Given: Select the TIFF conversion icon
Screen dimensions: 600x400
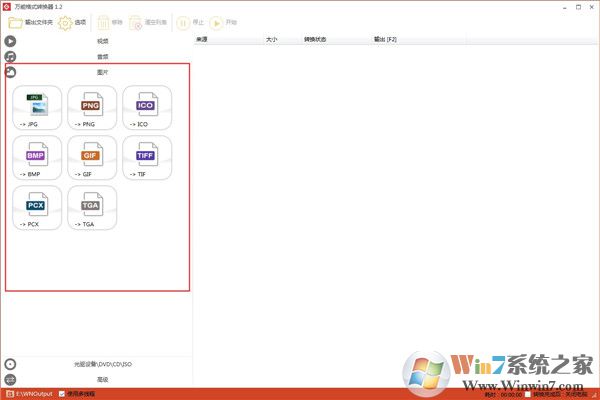Looking at the screenshot, I should coord(147,158).
